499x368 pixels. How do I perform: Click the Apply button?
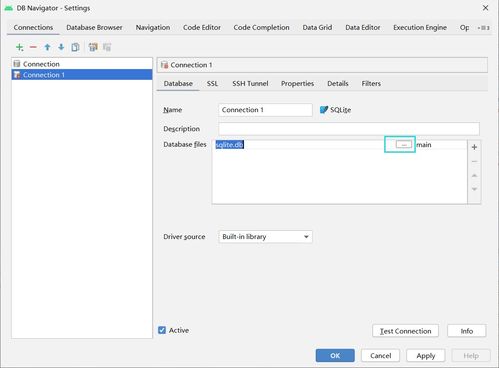426,356
